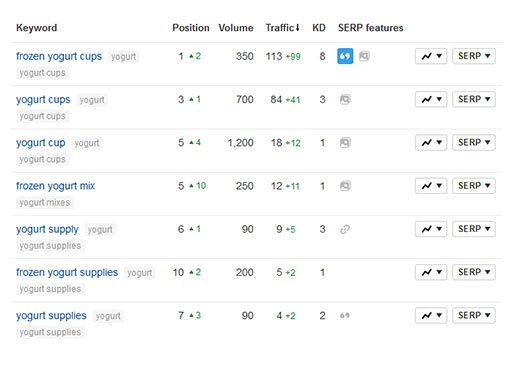Open keyword link yogurt cups
The image size is (511, 368).
pyautogui.click(x=43, y=100)
